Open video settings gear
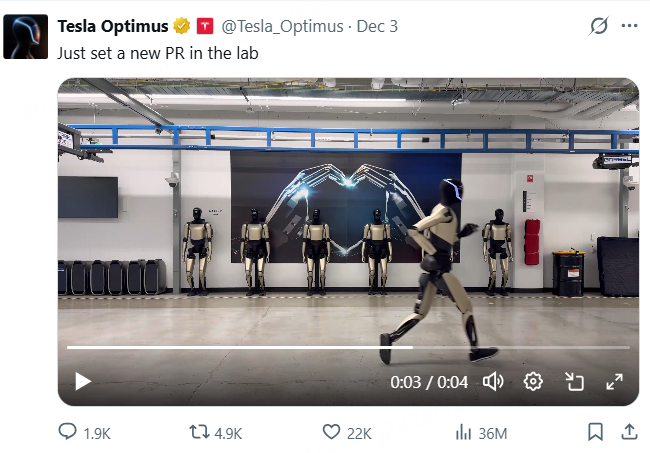This screenshot has width=650, height=453. pos(534,381)
